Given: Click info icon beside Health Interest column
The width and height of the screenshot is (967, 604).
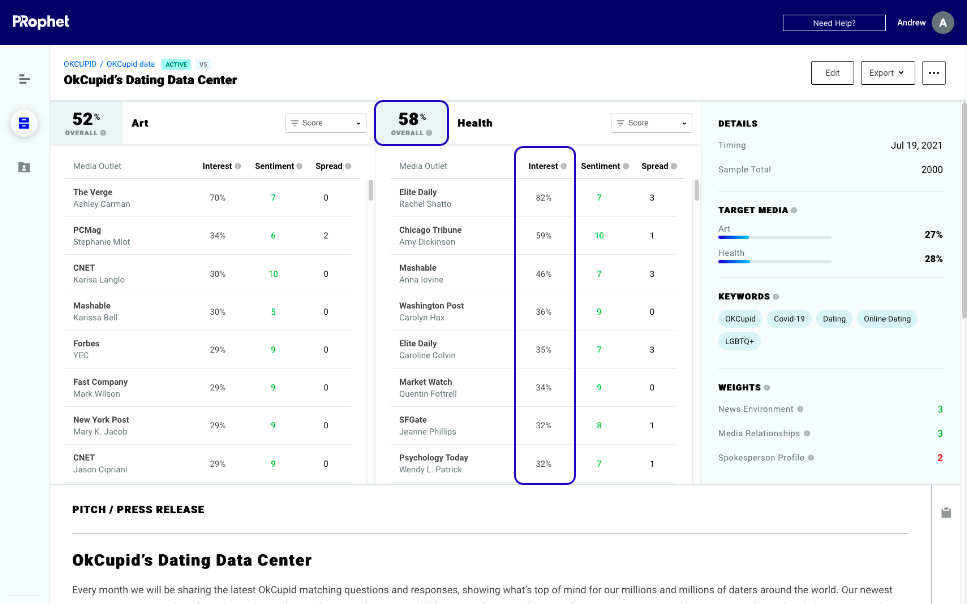Looking at the screenshot, I should coord(564,166).
